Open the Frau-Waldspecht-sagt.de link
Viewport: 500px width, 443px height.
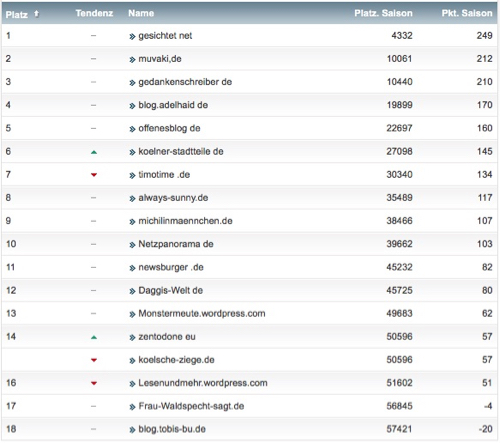point(191,406)
